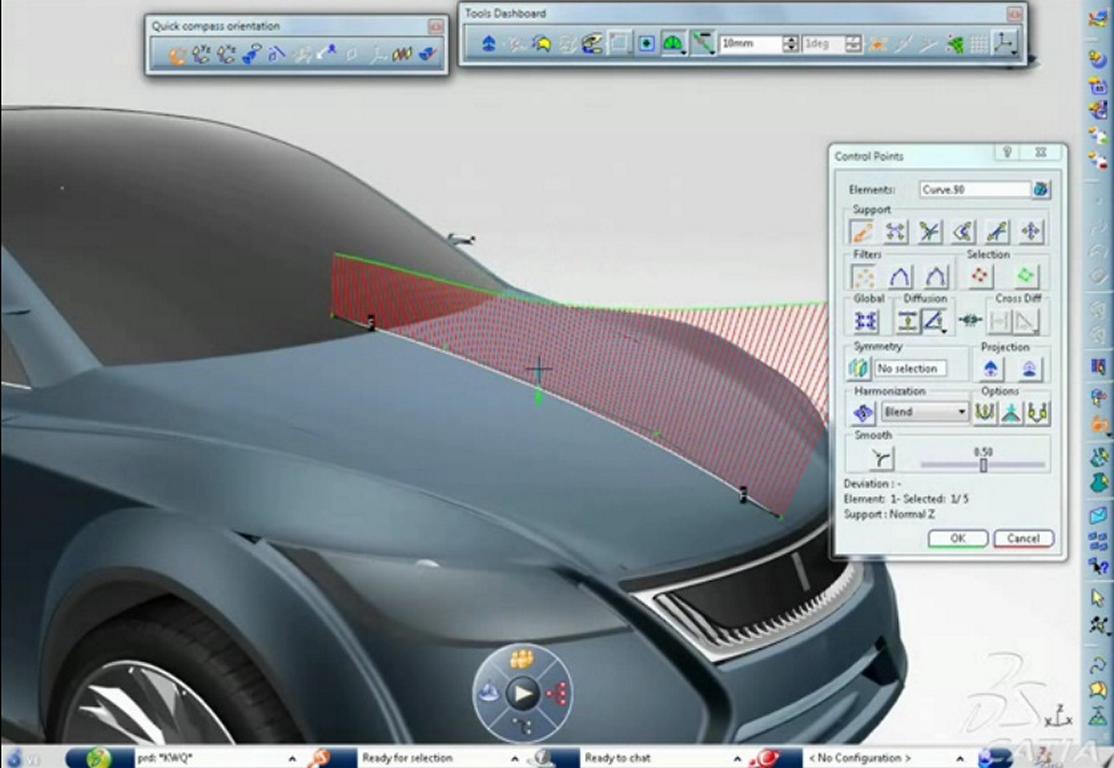Click the Smooth run icon
The height and width of the screenshot is (768, 1114).
(881, 458)
